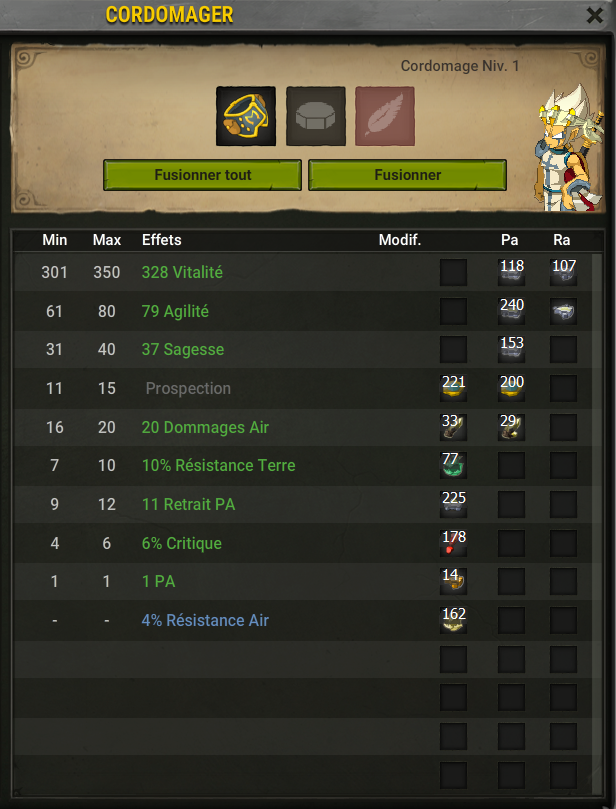
Task: Use the PA rune 14
Action: [453, 581]
